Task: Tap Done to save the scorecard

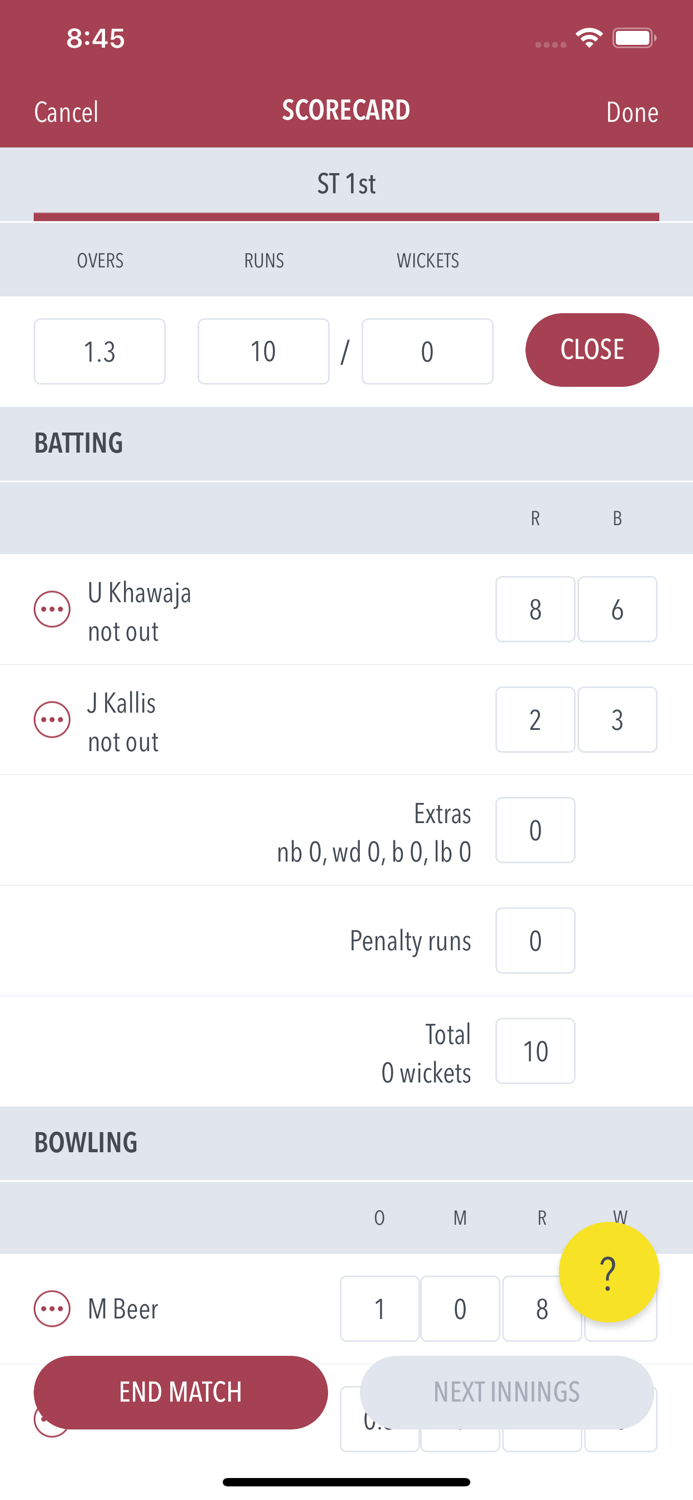Action: click(x=632, y=112)
